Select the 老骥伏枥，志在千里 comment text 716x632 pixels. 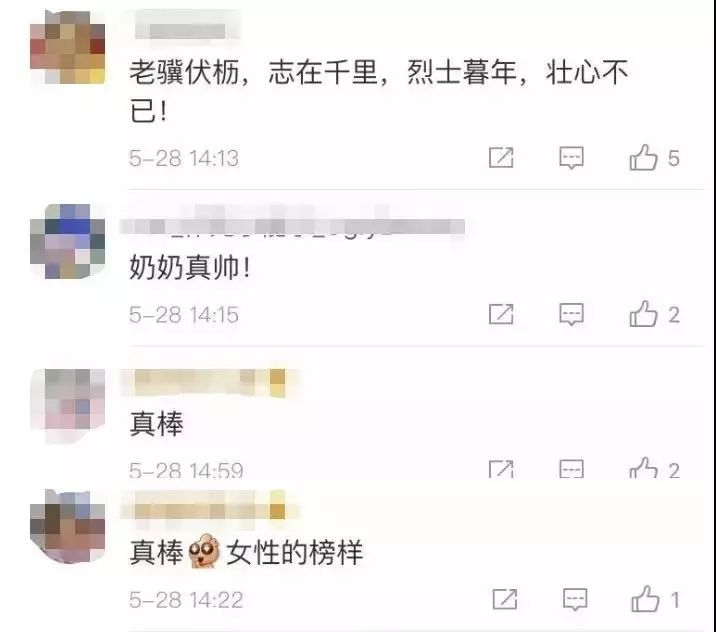pos(379,91)
